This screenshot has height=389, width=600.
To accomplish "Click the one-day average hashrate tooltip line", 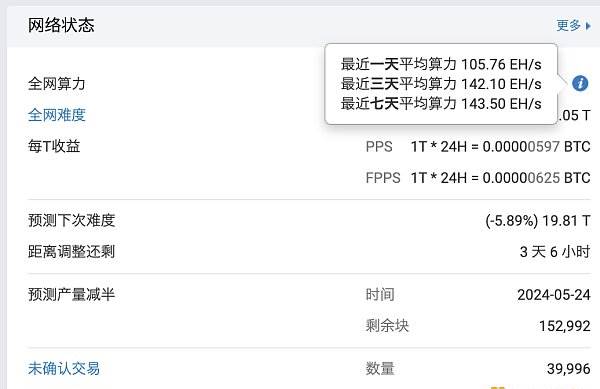I will [x=441, y=64].
